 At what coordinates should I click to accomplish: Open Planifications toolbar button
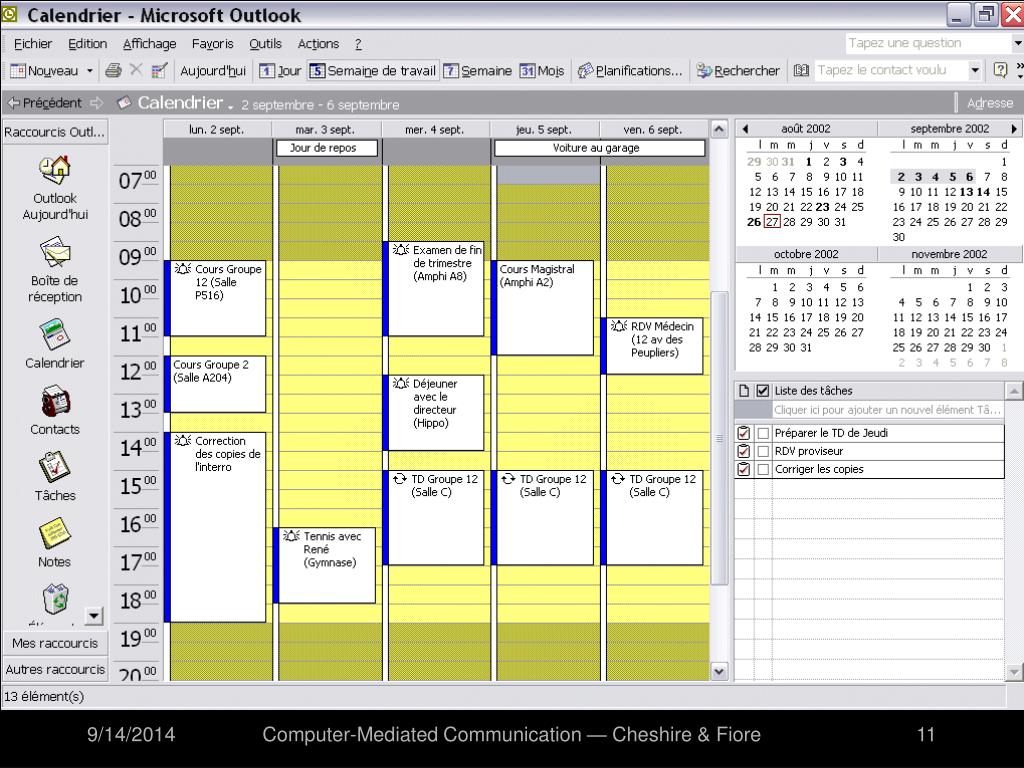(630, 71)
